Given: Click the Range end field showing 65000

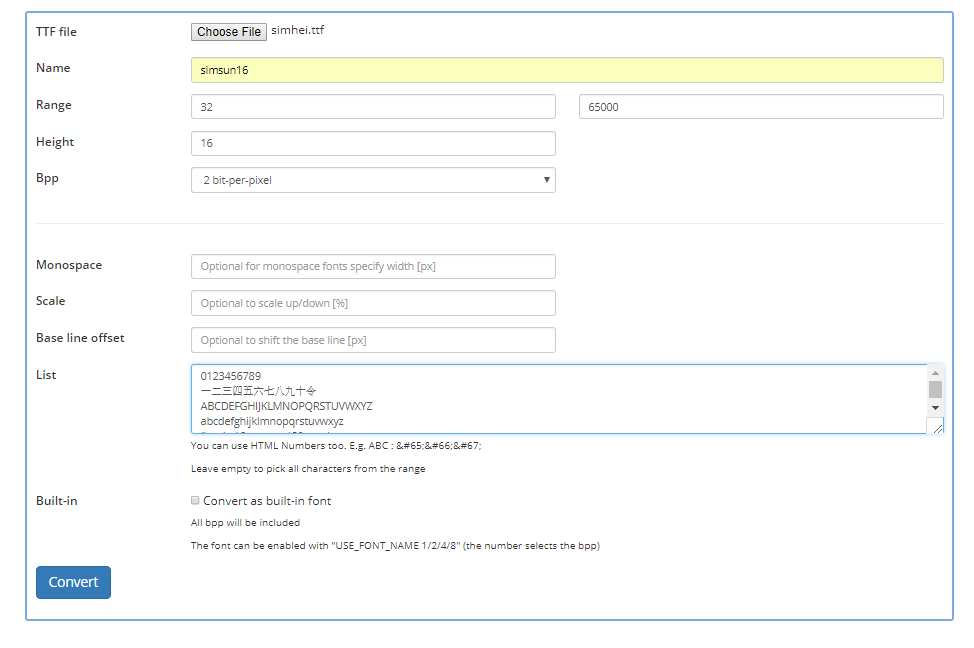Looking at the screenshot, I should [x=761, y=106].
